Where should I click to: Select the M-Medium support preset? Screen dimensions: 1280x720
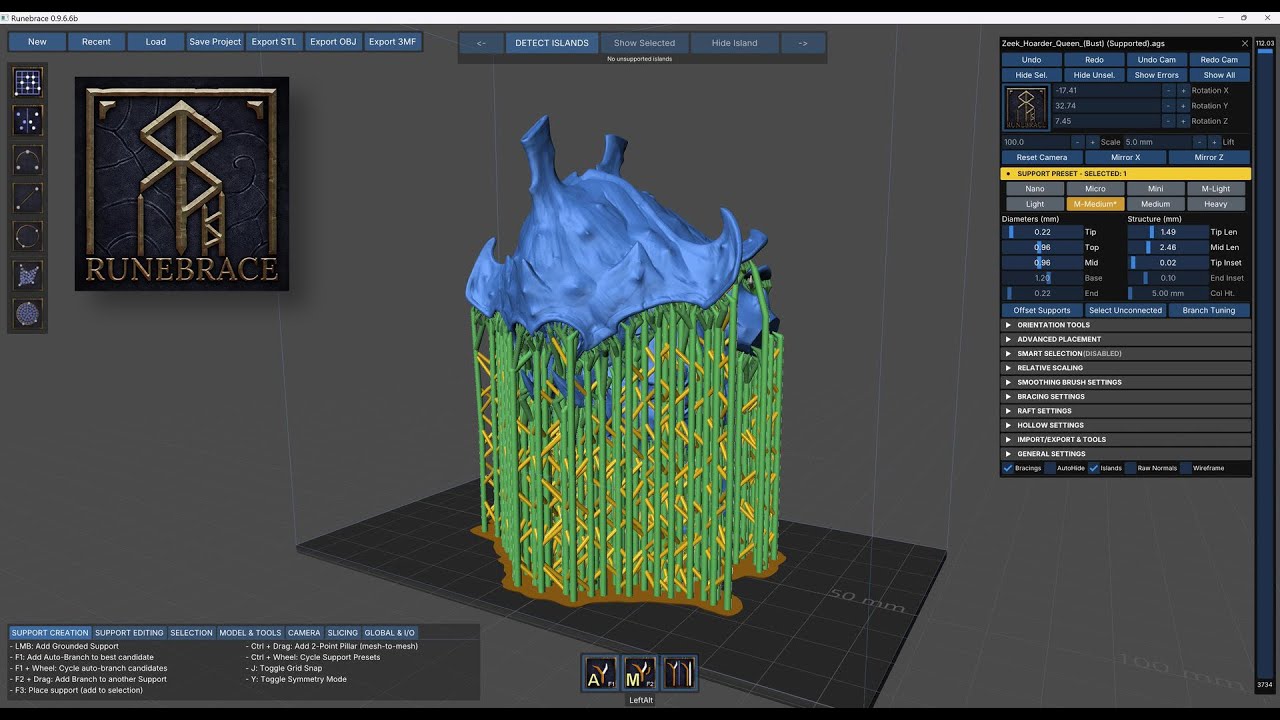click(x=1095, y=204)
